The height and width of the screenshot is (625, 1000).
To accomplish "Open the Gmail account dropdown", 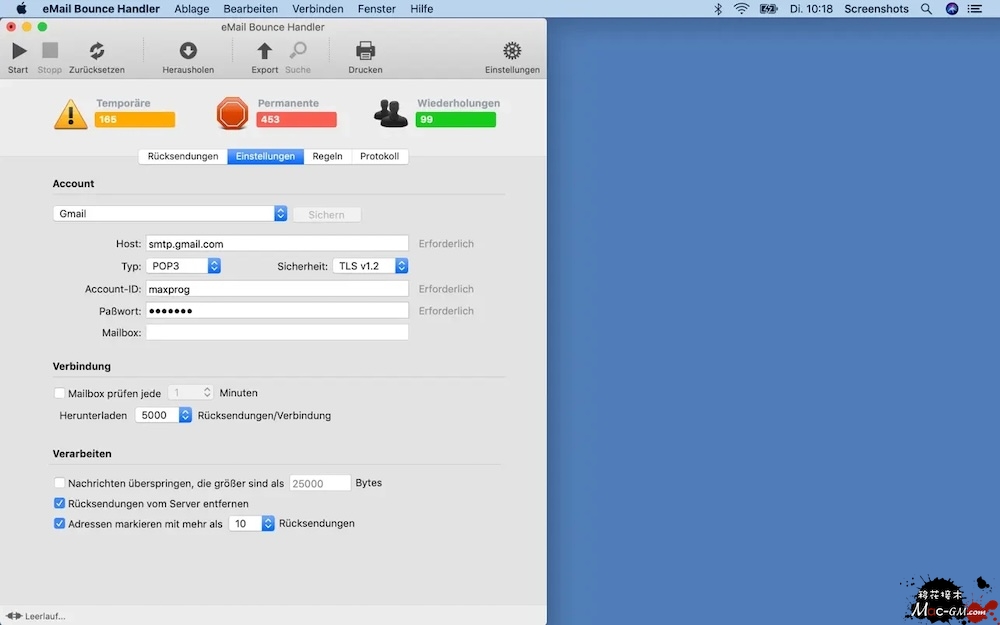I will tap(170, 214).
